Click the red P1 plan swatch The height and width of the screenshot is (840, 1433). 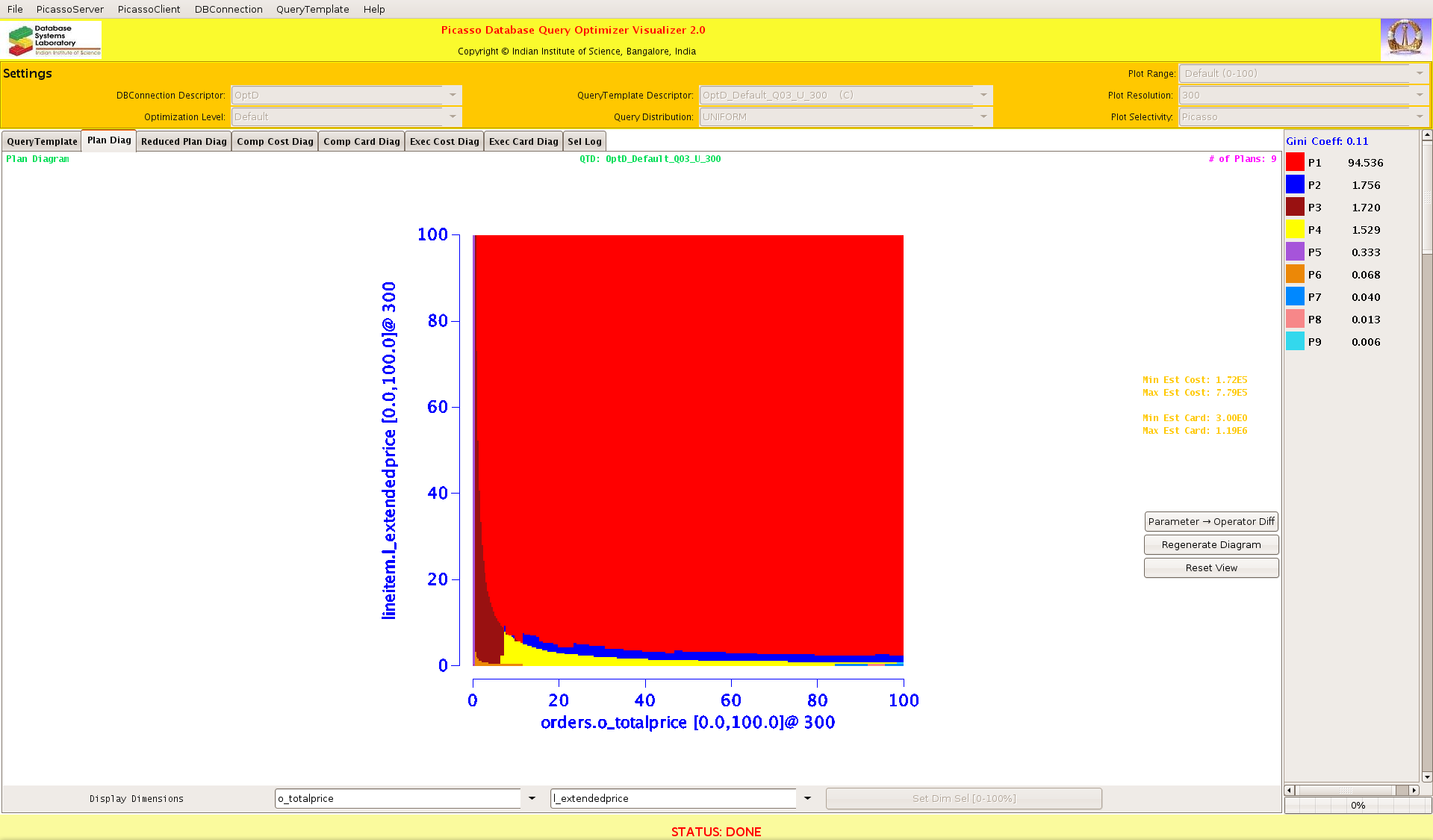1295,163
